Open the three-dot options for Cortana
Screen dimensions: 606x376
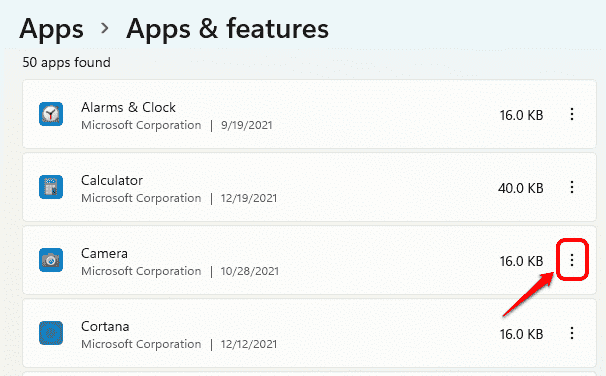coord(572,333)
